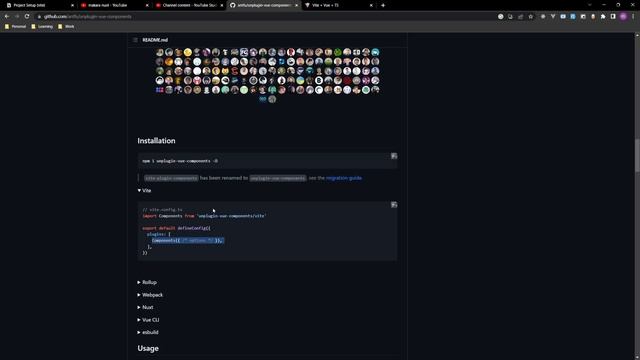Bookmark this page with the star icon
The height and width of the screenshot is (360, 640).
click(531, 16)
